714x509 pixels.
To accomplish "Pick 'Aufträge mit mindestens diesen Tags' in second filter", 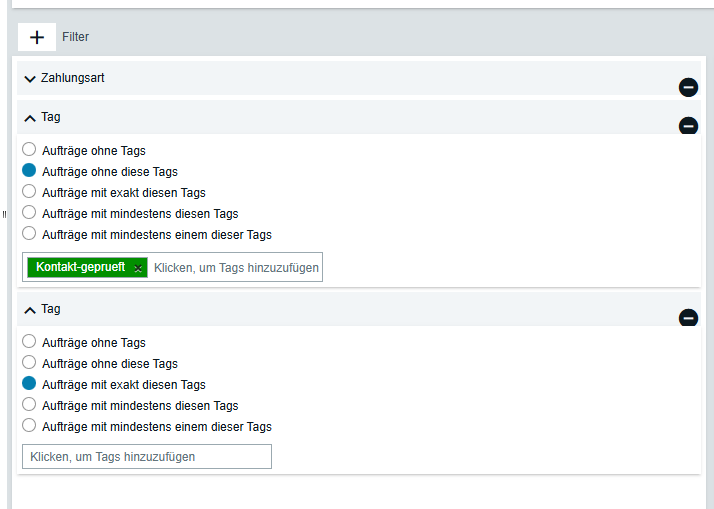I will pos(29,405).
